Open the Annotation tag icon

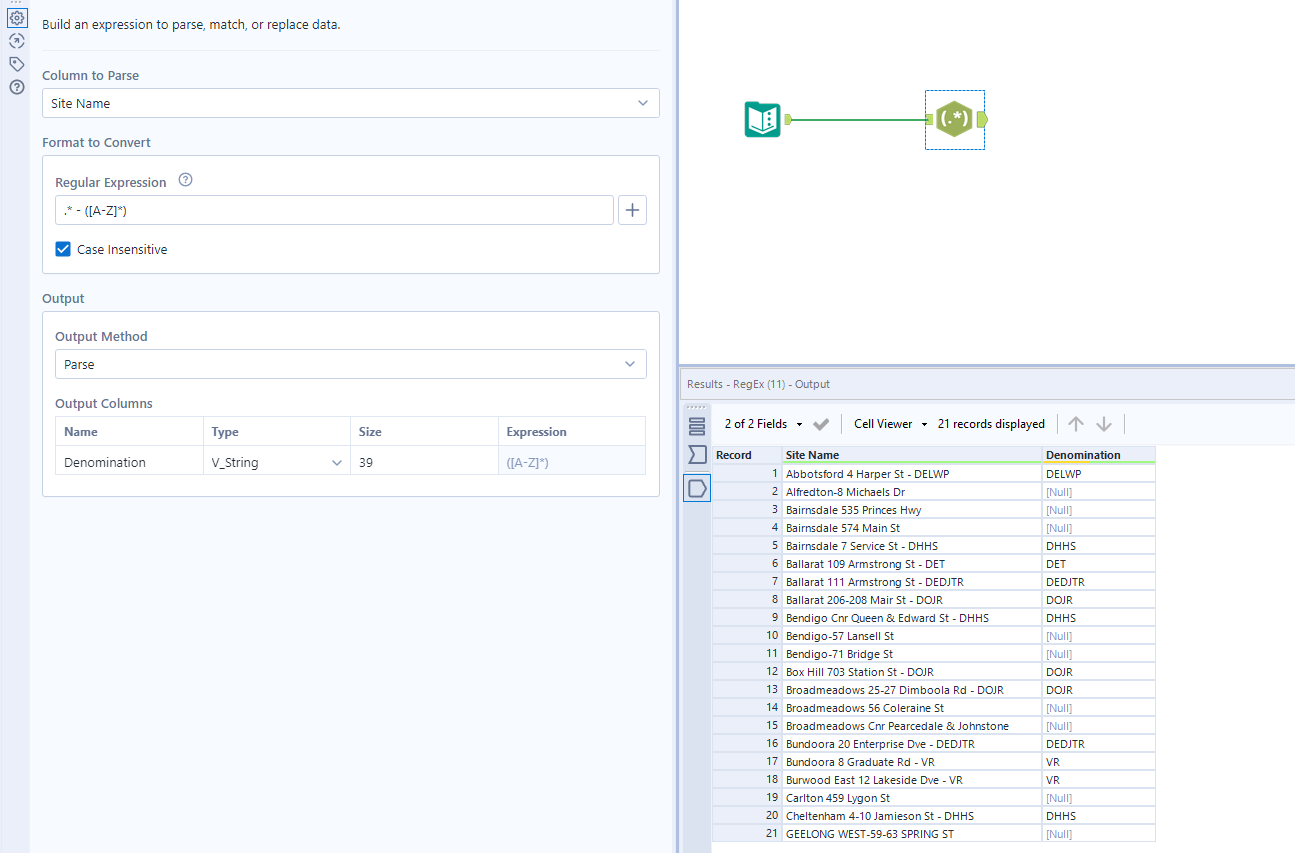click(16, 63)
